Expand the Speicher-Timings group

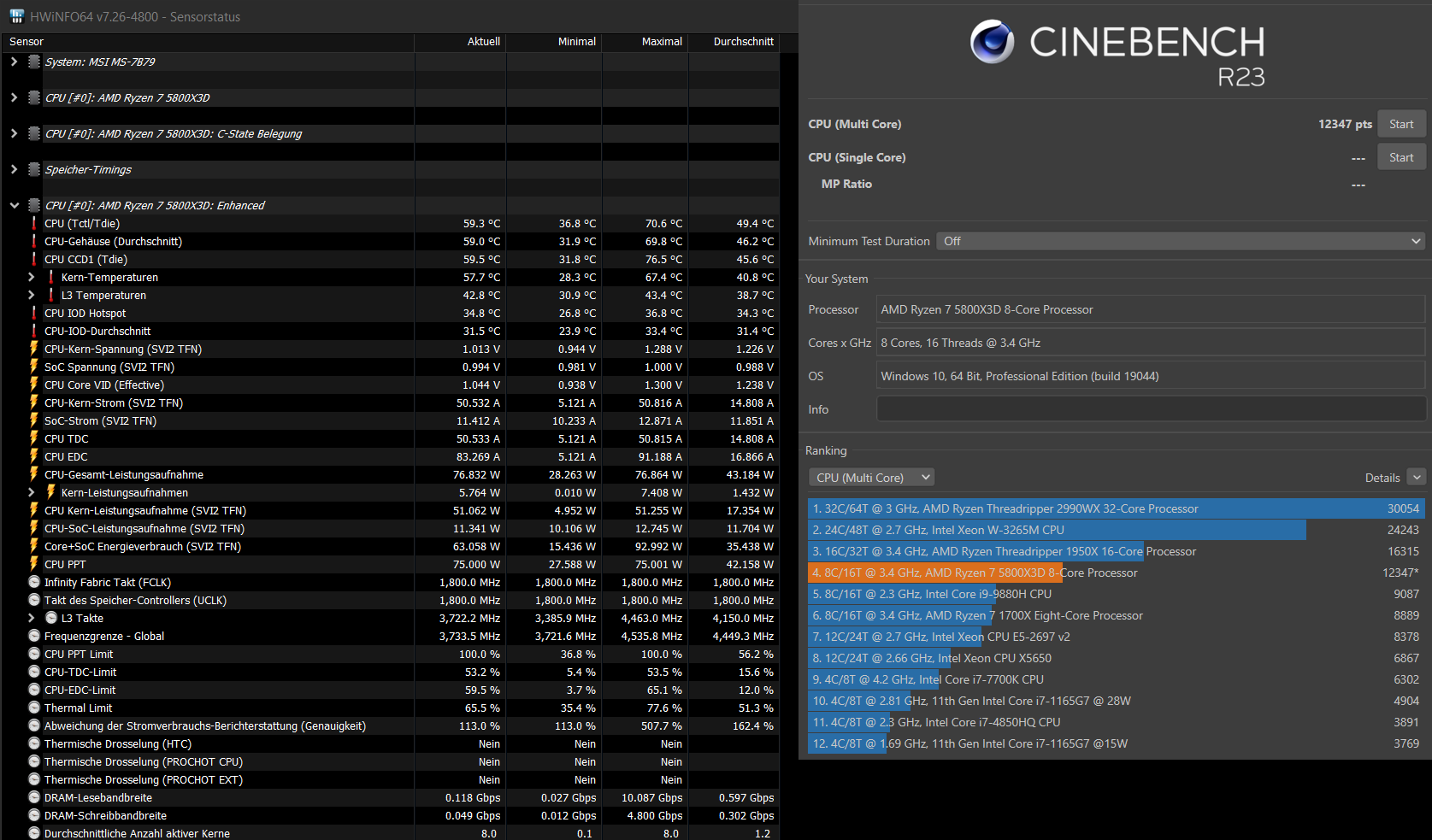(x=14, y=169)
